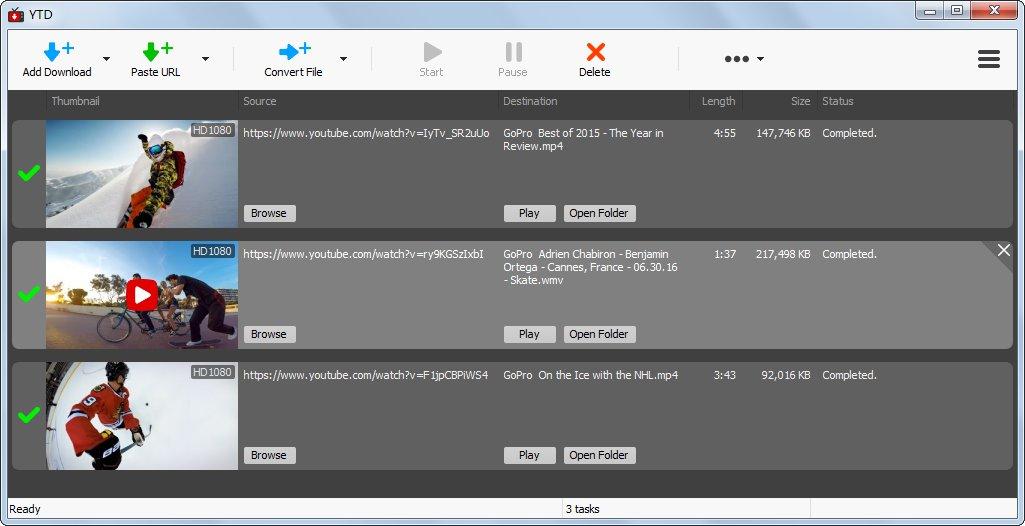Click the 3:43 length value
The height and width of the screenshot is (526, 1025).
[724, 375]
